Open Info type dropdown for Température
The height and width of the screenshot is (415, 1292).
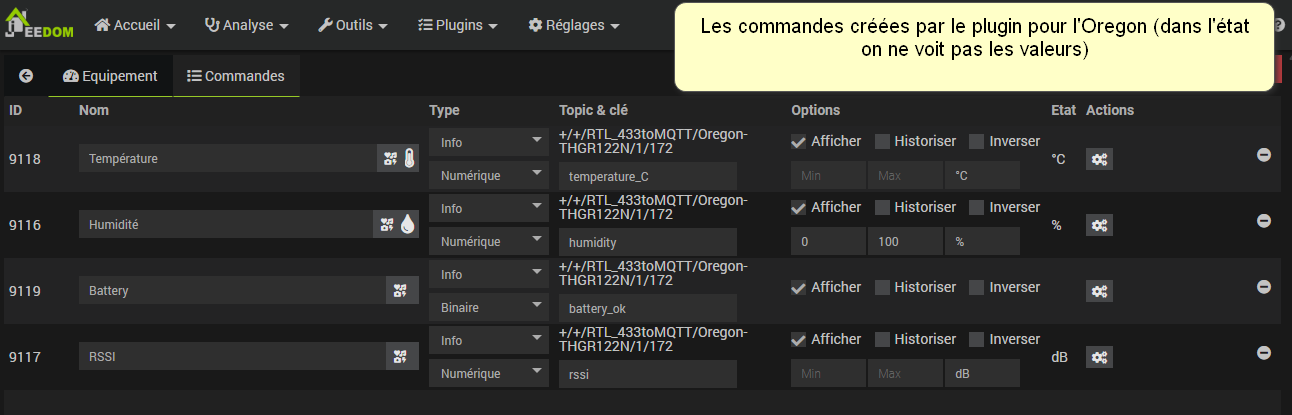[x=489, y=142]
